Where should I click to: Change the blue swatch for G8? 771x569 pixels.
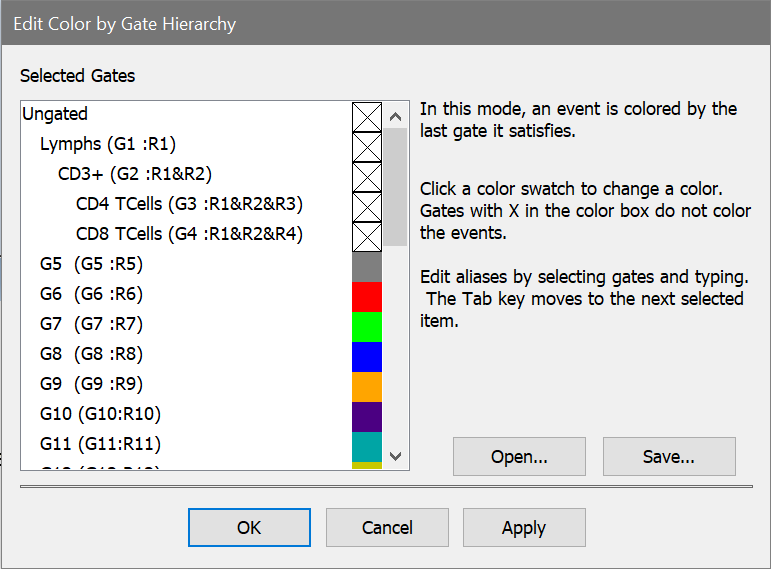click(x=367, y=357)
